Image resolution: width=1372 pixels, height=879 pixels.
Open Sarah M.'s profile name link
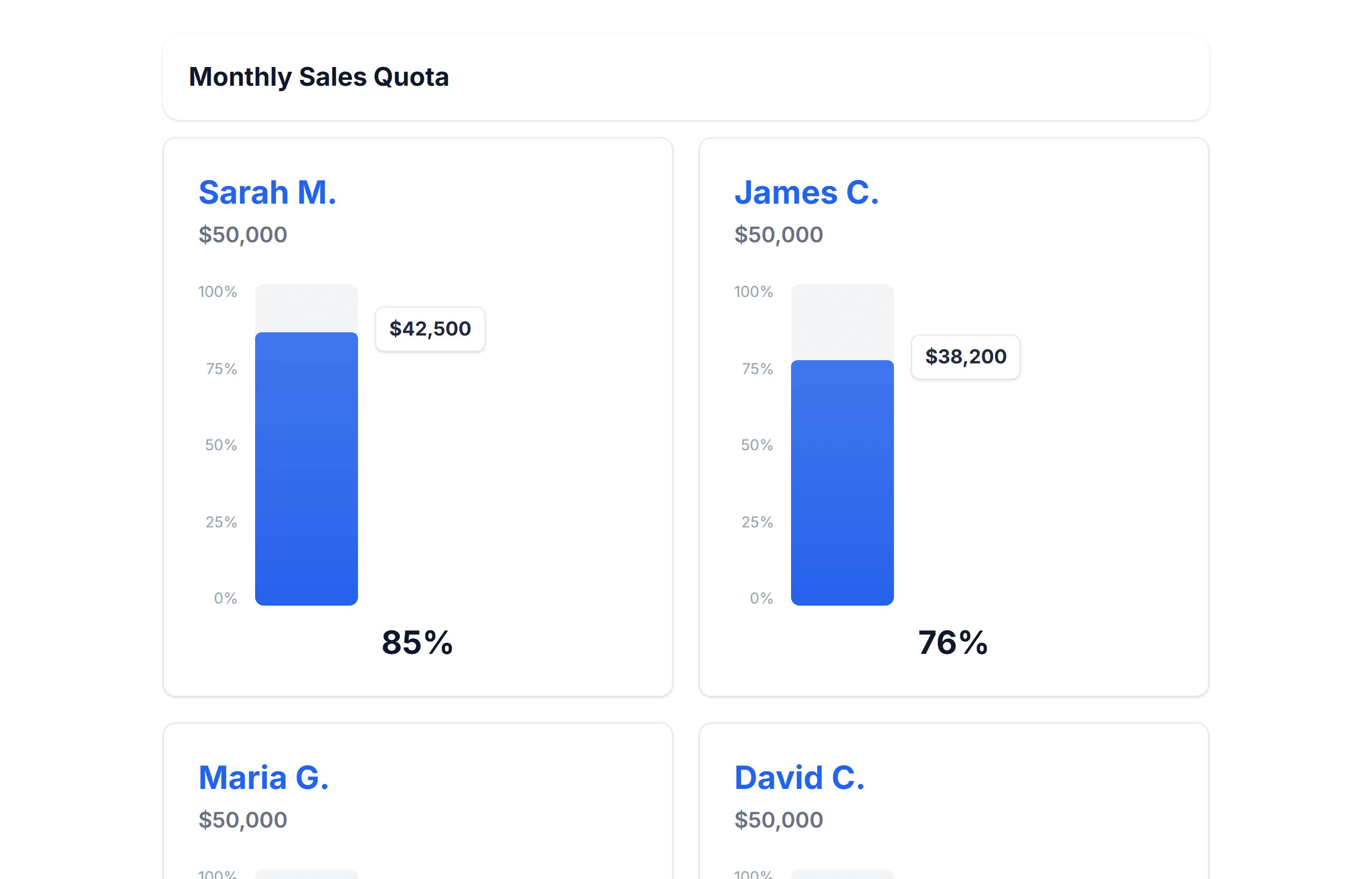click(267, 192)
